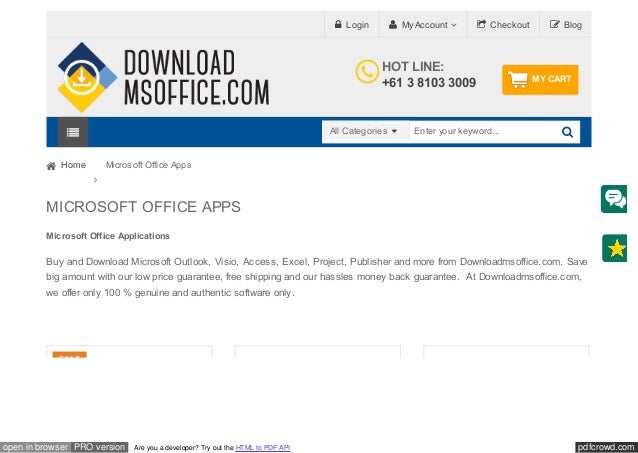Open the Login link

coord(352,25)
